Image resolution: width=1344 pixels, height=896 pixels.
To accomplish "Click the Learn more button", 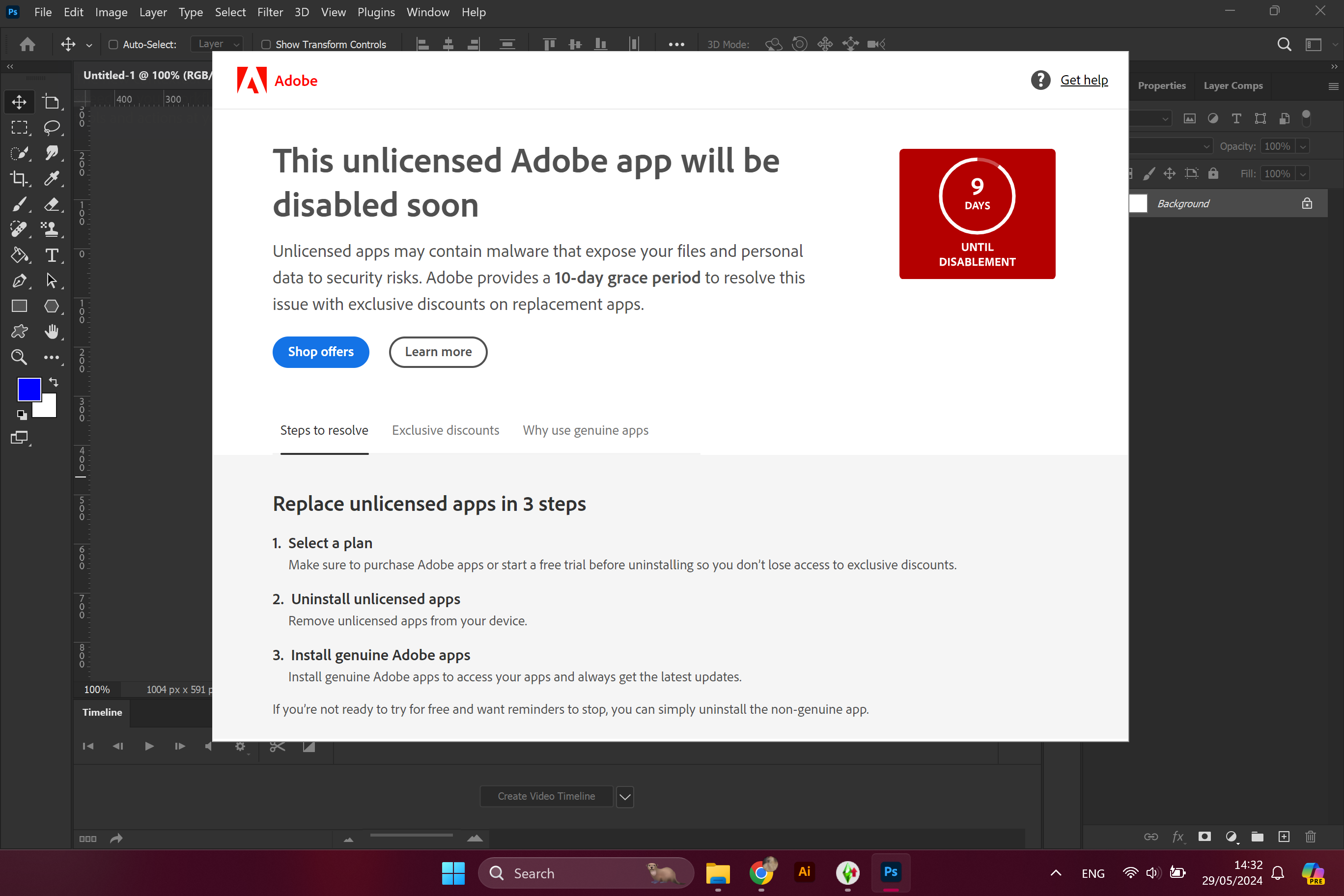I will pos(438,352).
